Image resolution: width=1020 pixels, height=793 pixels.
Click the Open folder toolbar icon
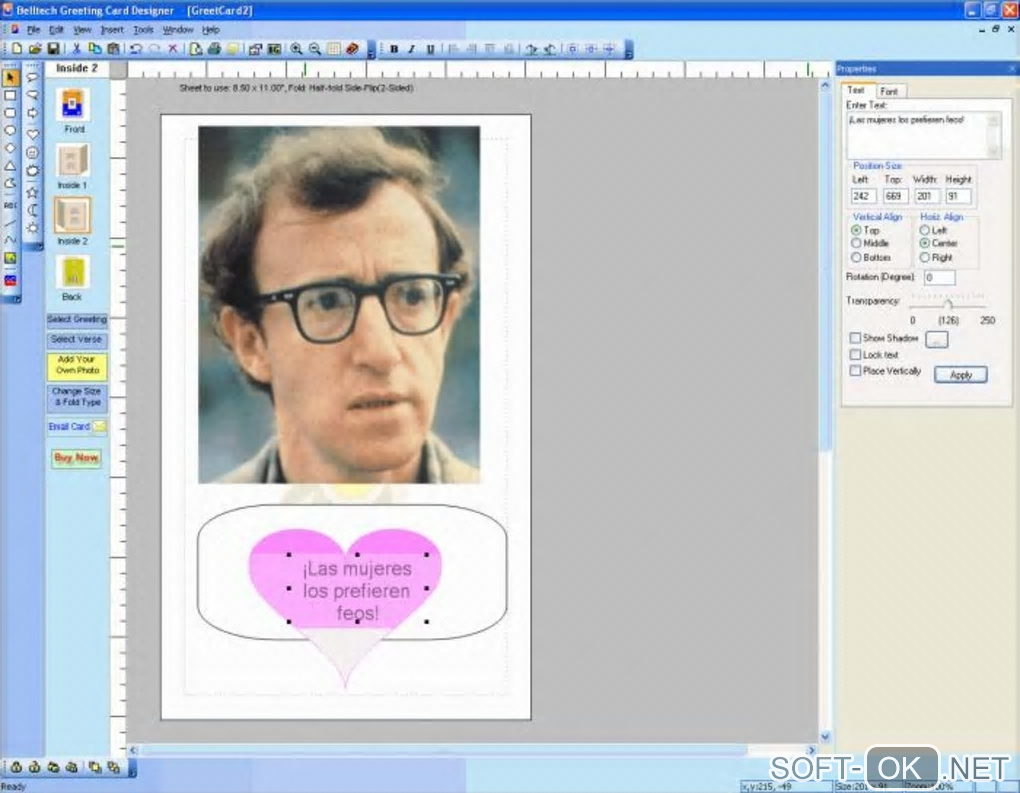click(35, 49)
